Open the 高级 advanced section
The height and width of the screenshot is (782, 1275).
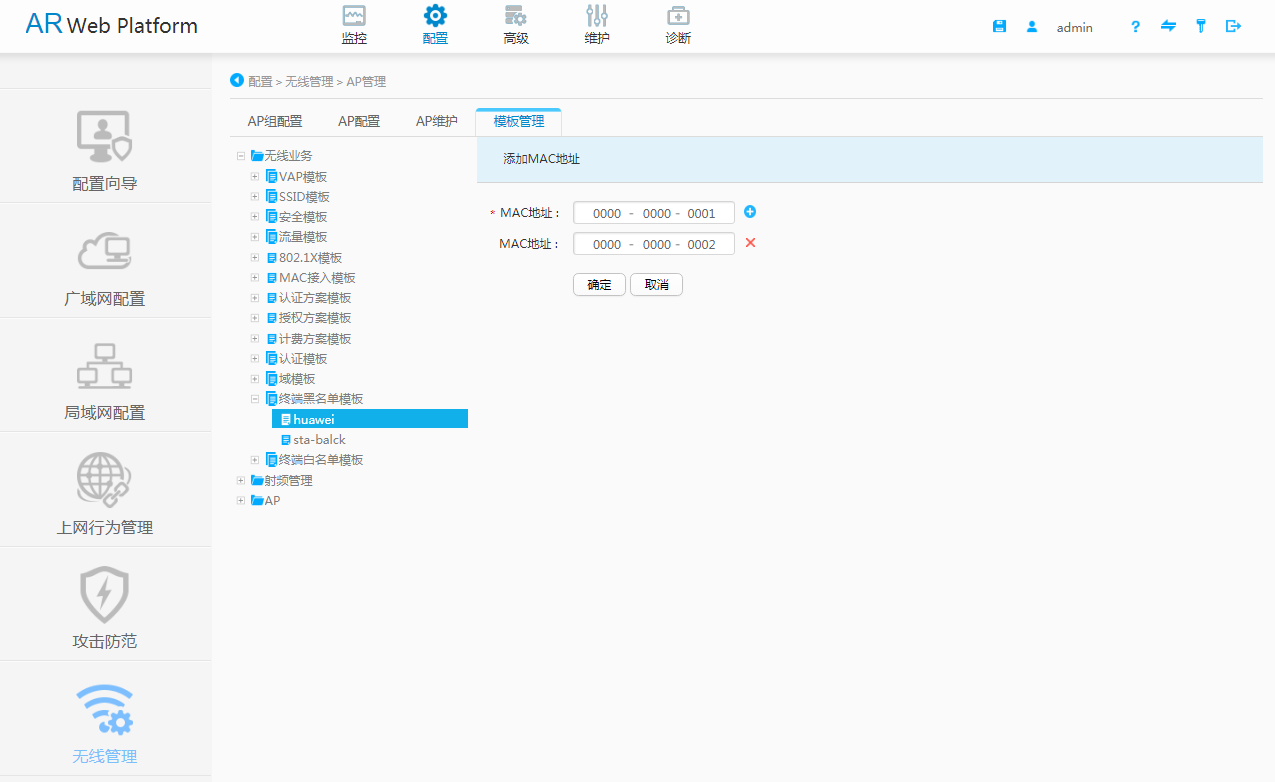[516, 24]
